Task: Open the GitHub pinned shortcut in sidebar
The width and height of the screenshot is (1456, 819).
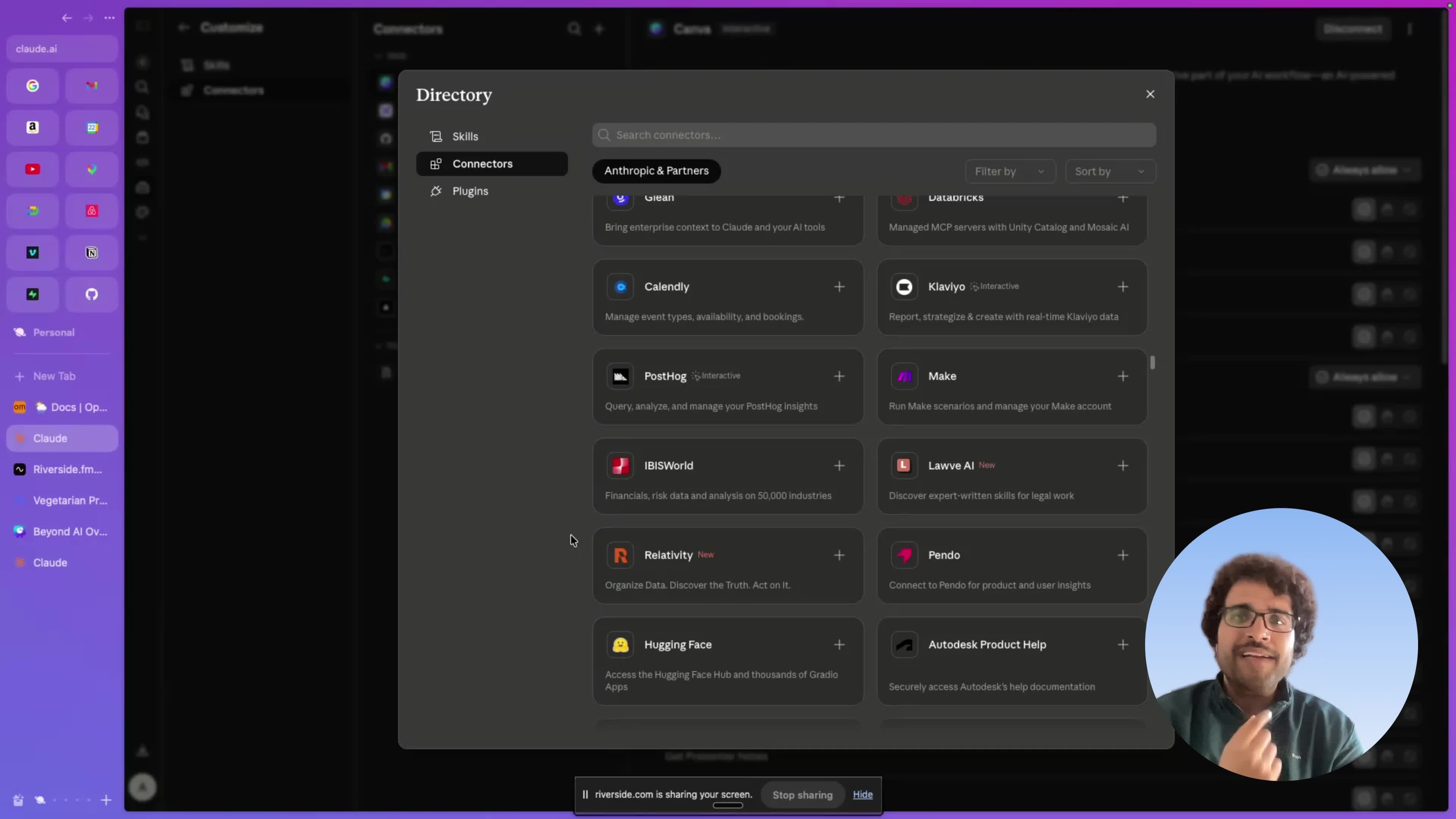Action: pos(91,295)
